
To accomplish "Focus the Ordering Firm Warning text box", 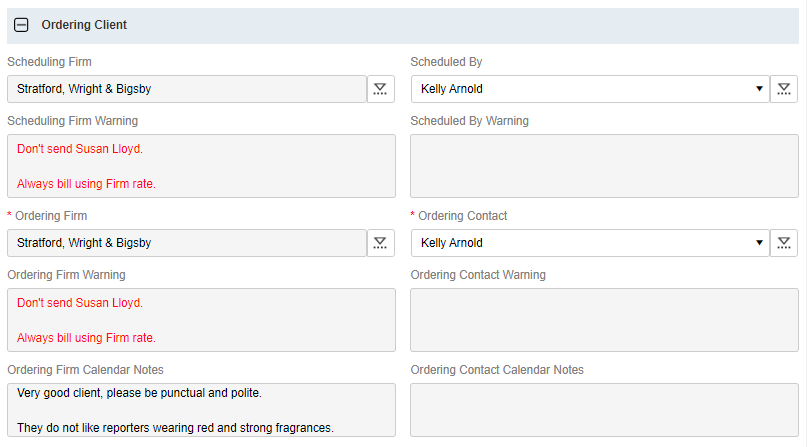I will (x=201, y=320).
